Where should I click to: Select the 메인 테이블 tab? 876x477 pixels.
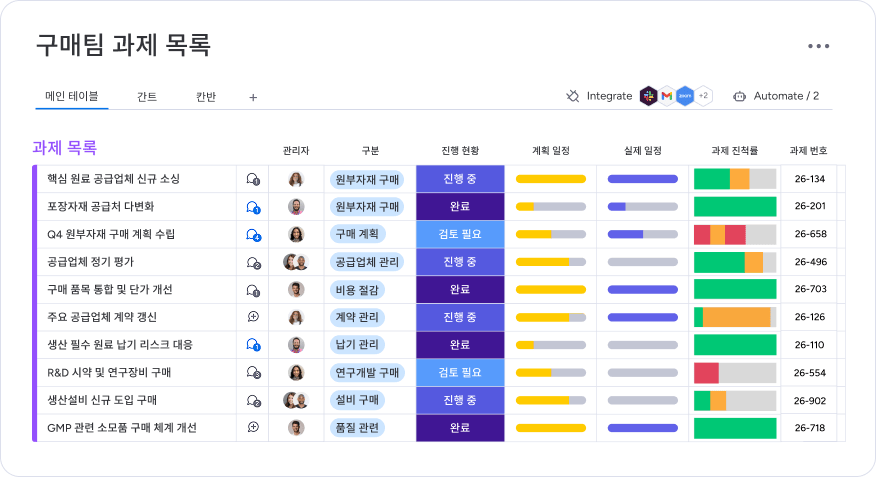click(x=72, y=96)
